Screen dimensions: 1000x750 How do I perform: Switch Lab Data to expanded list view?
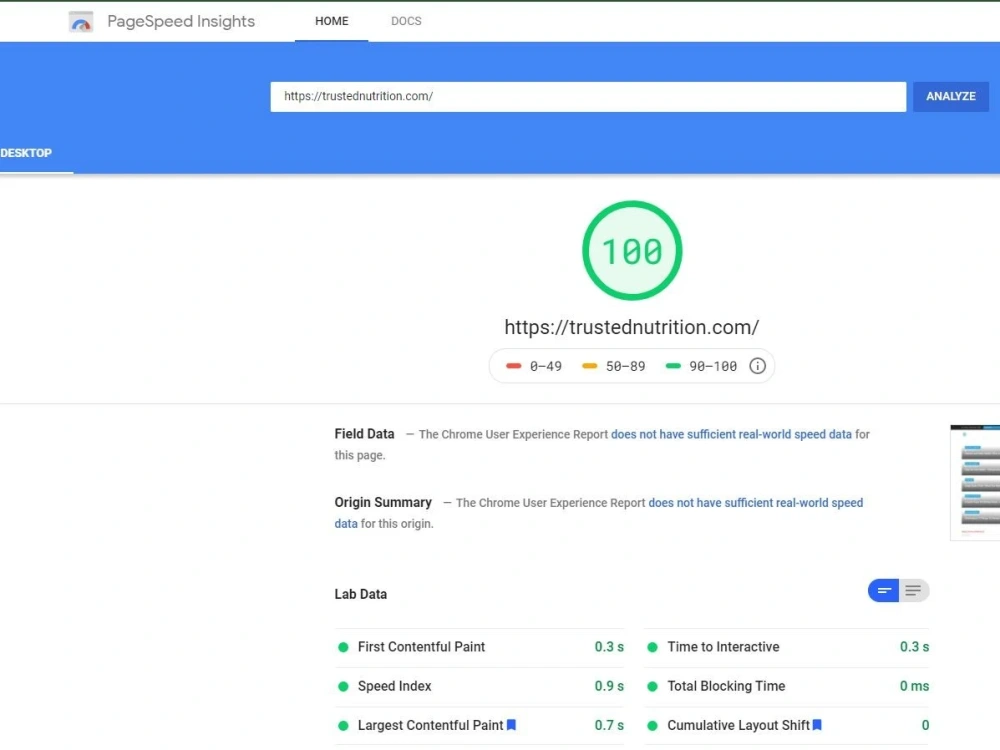point(914,591)
